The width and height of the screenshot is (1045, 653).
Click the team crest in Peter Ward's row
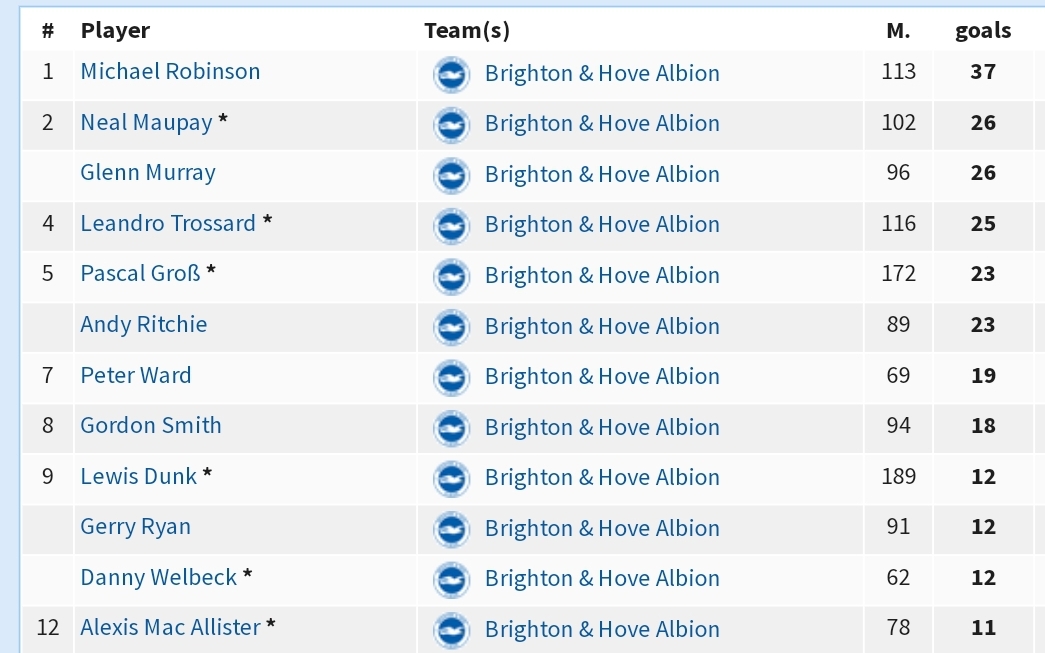[x=451, y=378]
